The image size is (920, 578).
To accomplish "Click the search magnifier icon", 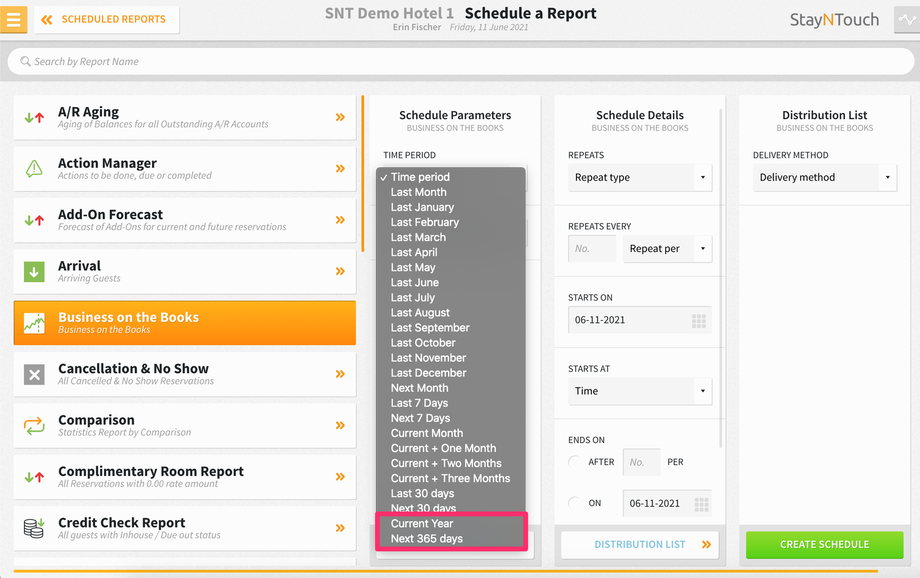I will tap(25, 61).
